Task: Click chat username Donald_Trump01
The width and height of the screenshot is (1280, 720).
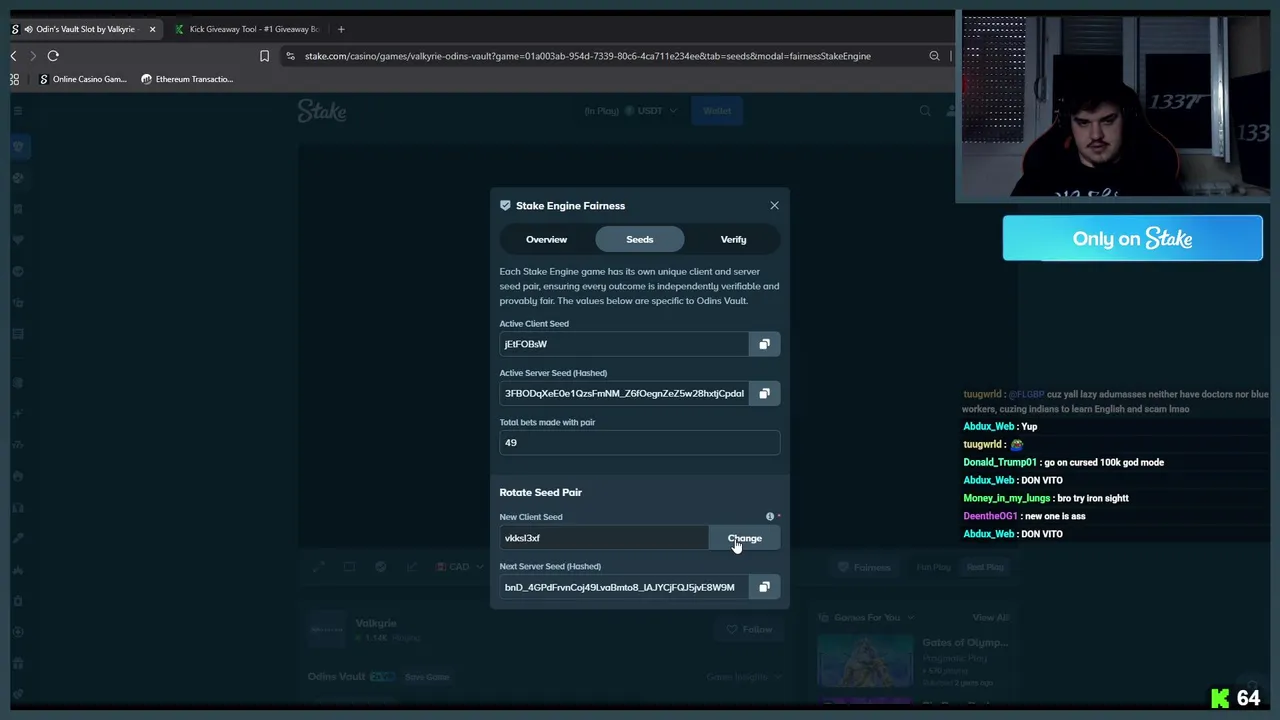Action: [1000, 462]
